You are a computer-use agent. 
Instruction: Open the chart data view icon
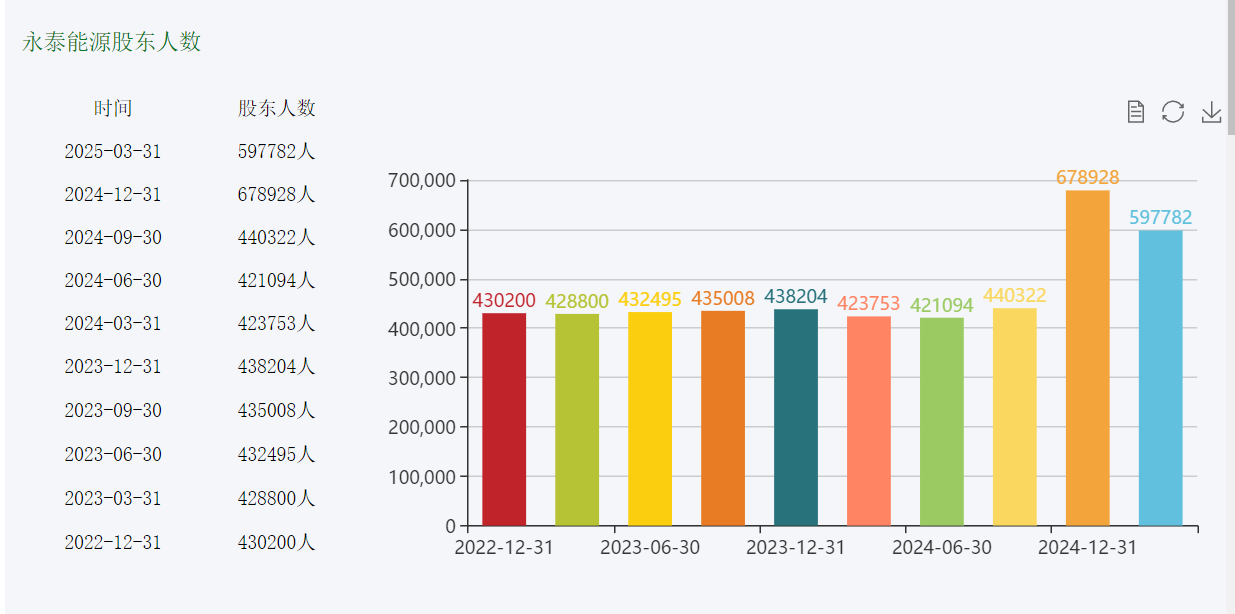pyautogui.click(x=1135, y=111)
